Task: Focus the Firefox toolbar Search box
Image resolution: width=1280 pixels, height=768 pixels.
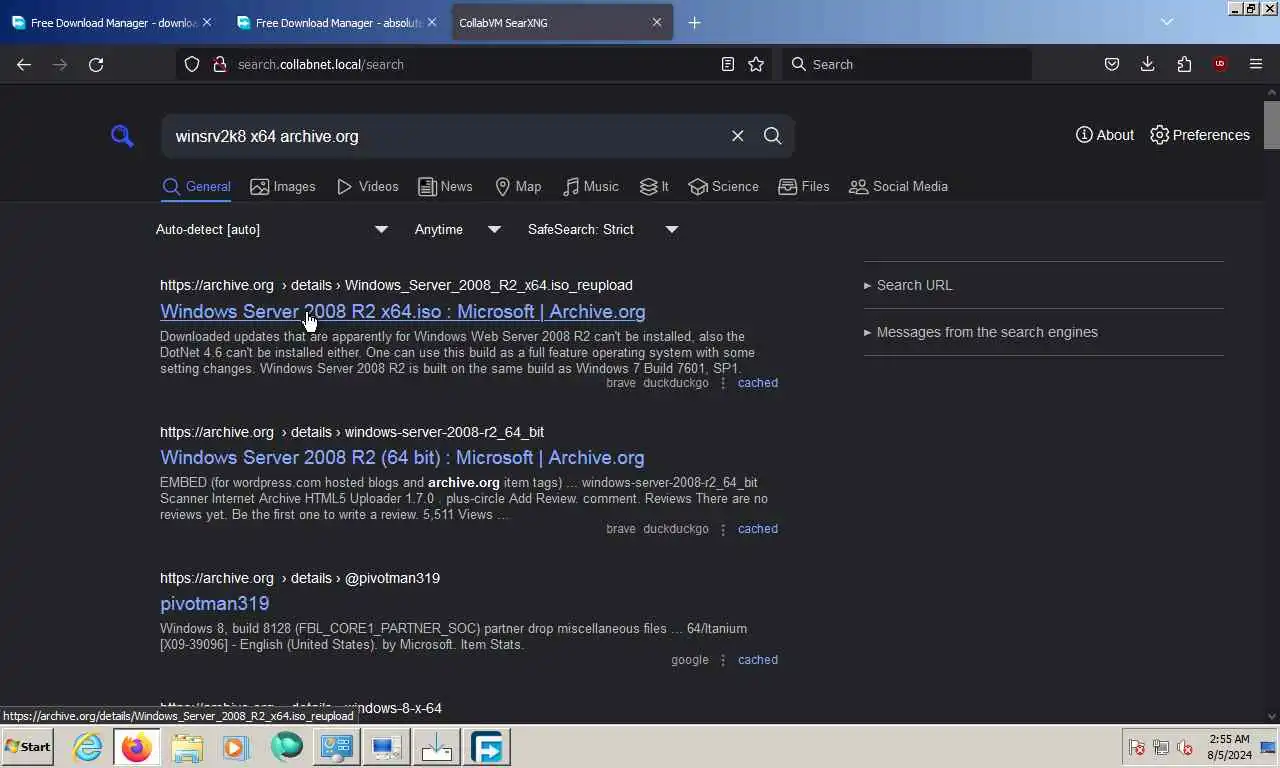Action: [x=906, y=64]
